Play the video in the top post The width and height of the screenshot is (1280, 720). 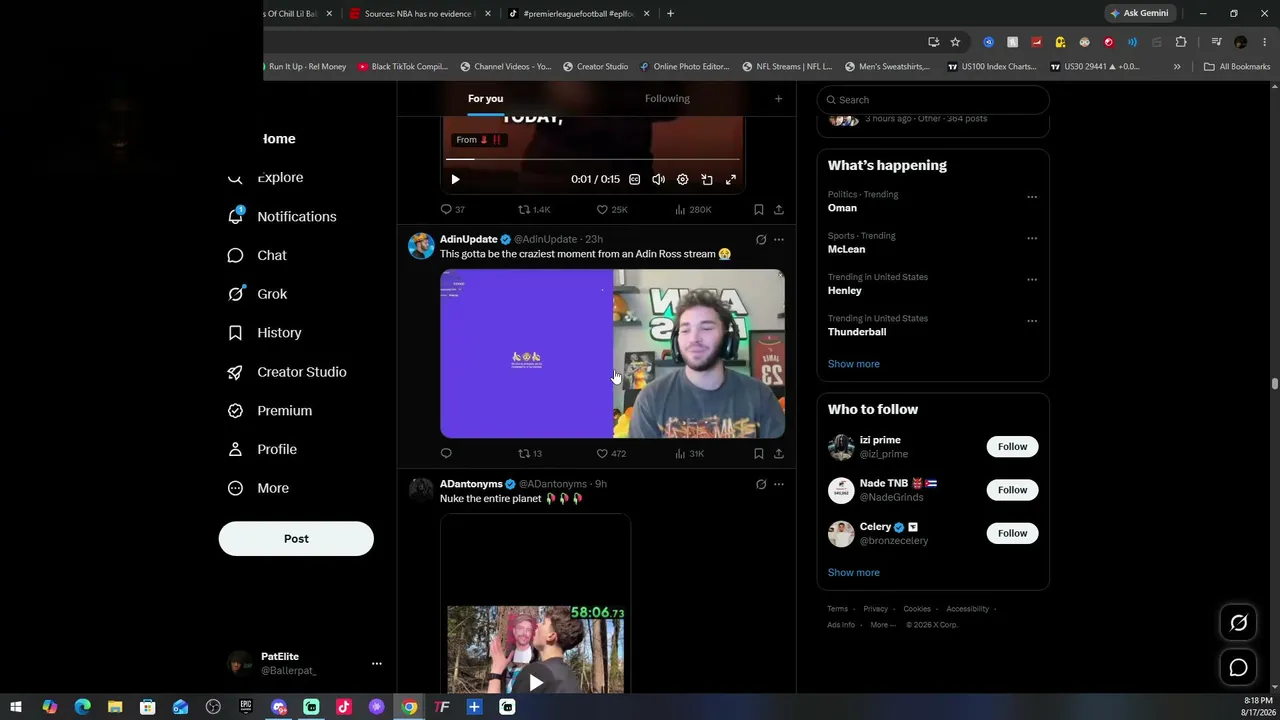click(455, 180)
